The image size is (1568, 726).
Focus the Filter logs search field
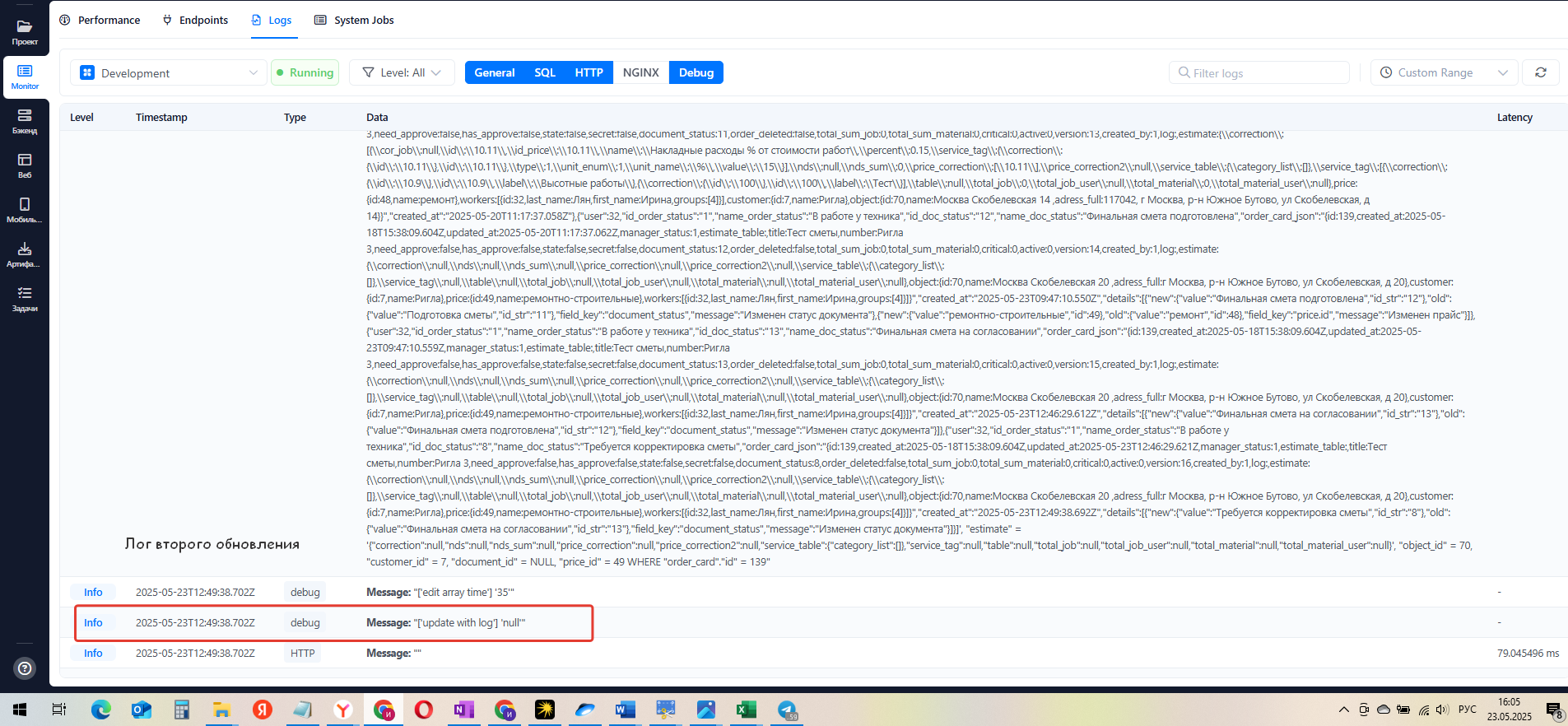point(1259,72)
